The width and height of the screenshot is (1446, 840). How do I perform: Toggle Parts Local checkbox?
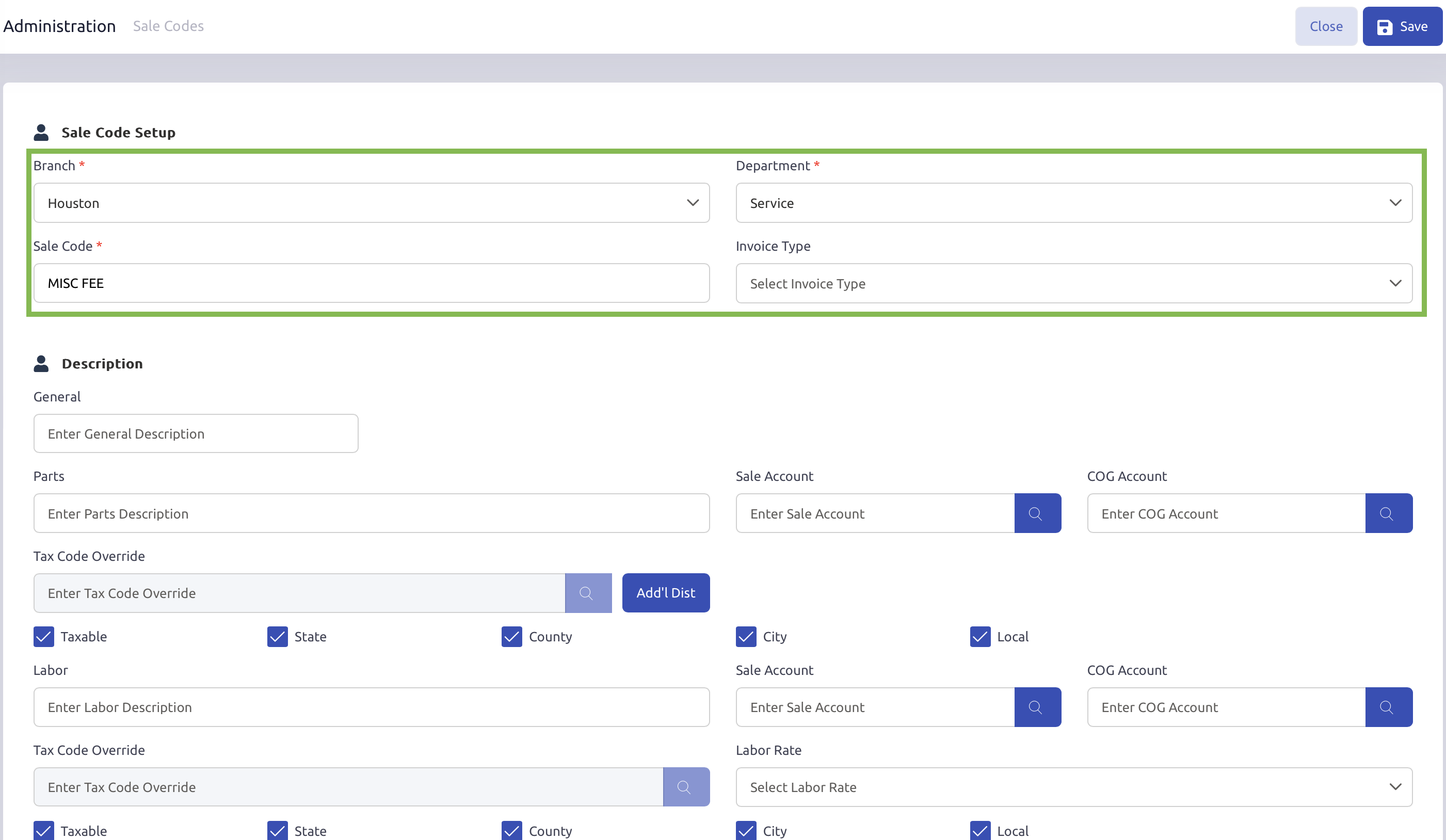point(980,637)
